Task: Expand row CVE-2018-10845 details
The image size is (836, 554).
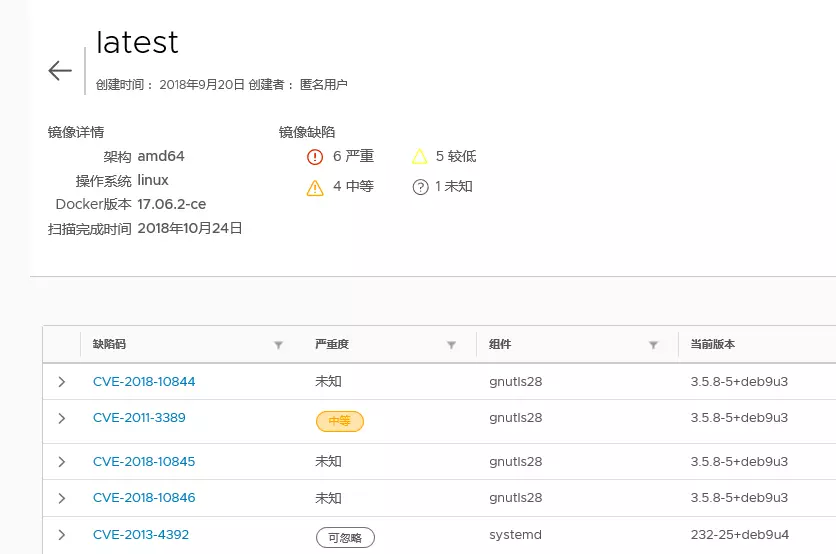Action: (x=62, y=462)
